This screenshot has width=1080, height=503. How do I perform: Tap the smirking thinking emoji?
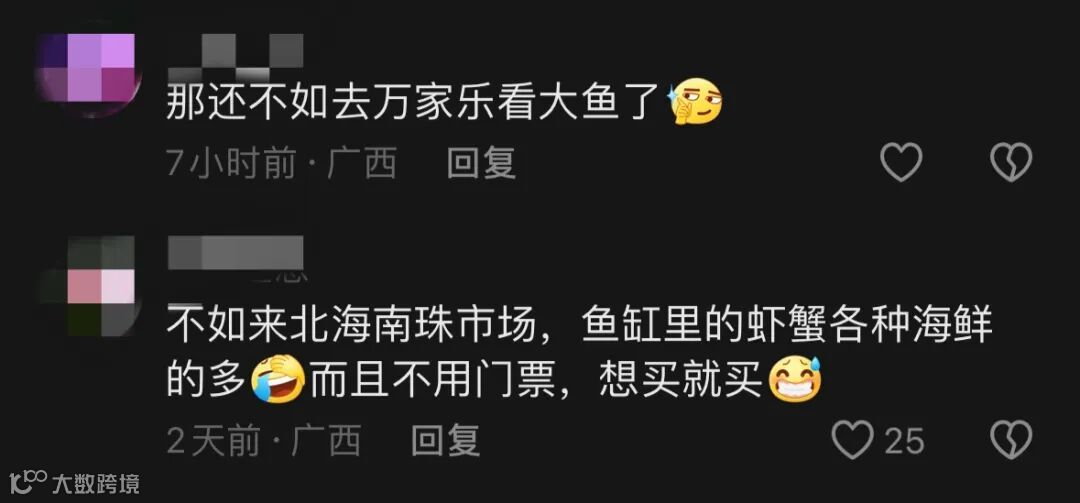coord(696,101)
